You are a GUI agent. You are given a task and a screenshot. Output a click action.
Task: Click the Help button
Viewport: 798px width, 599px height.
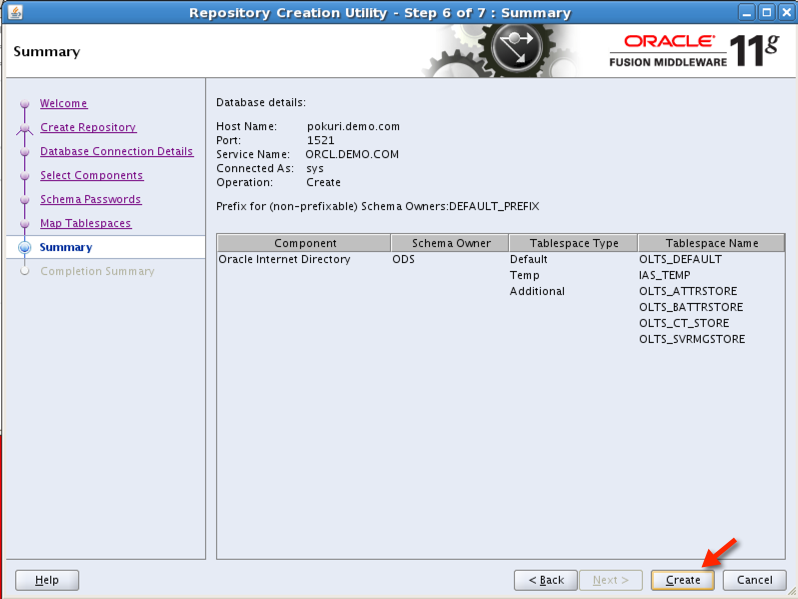coord(47,580)
